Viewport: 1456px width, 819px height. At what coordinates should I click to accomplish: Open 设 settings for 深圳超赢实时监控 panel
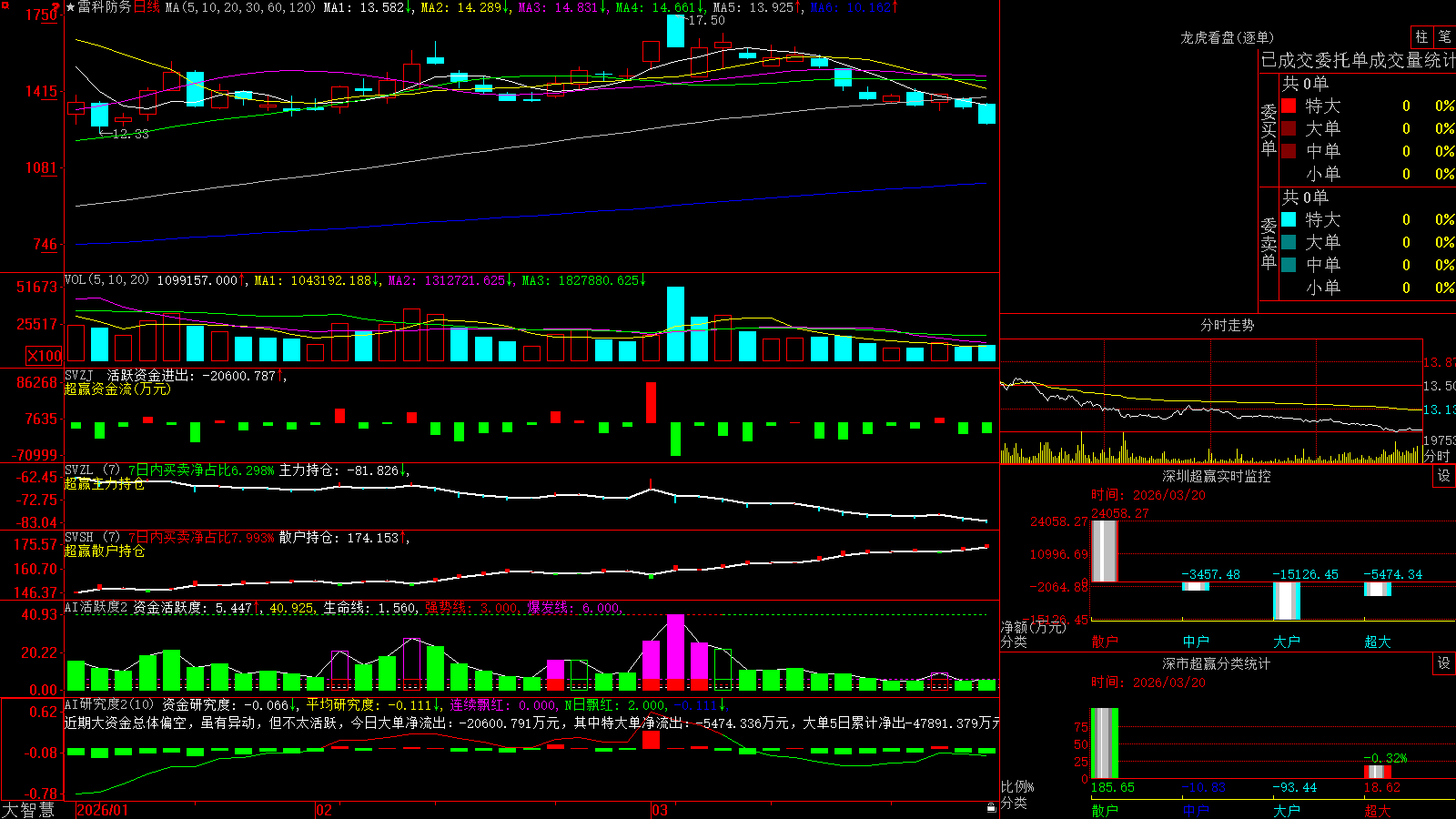1444,476
